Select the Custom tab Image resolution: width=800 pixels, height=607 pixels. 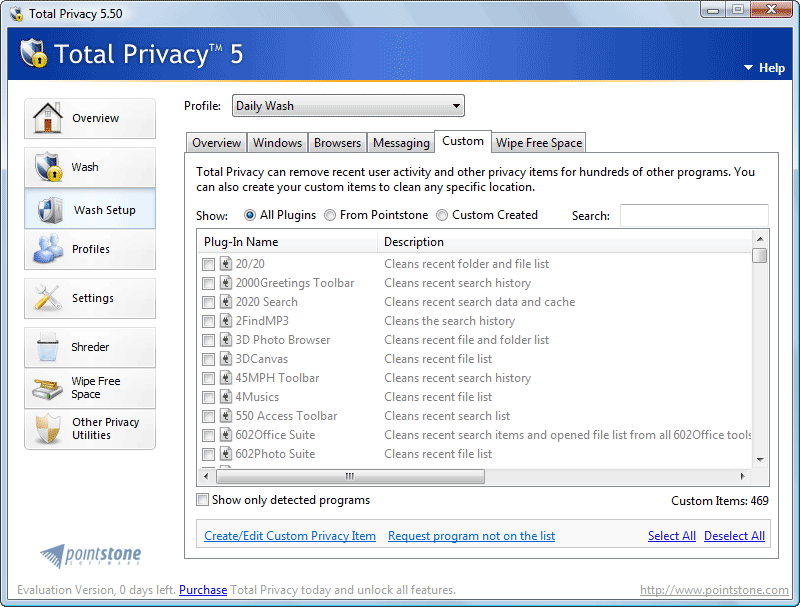coord(463,141)
